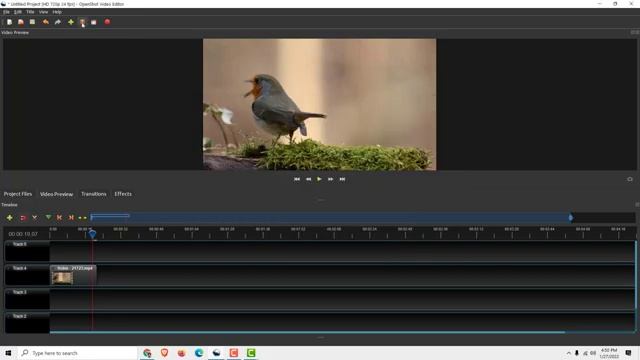
Task: Switch to the Transitions tab
Action: [x=93, y=194]
